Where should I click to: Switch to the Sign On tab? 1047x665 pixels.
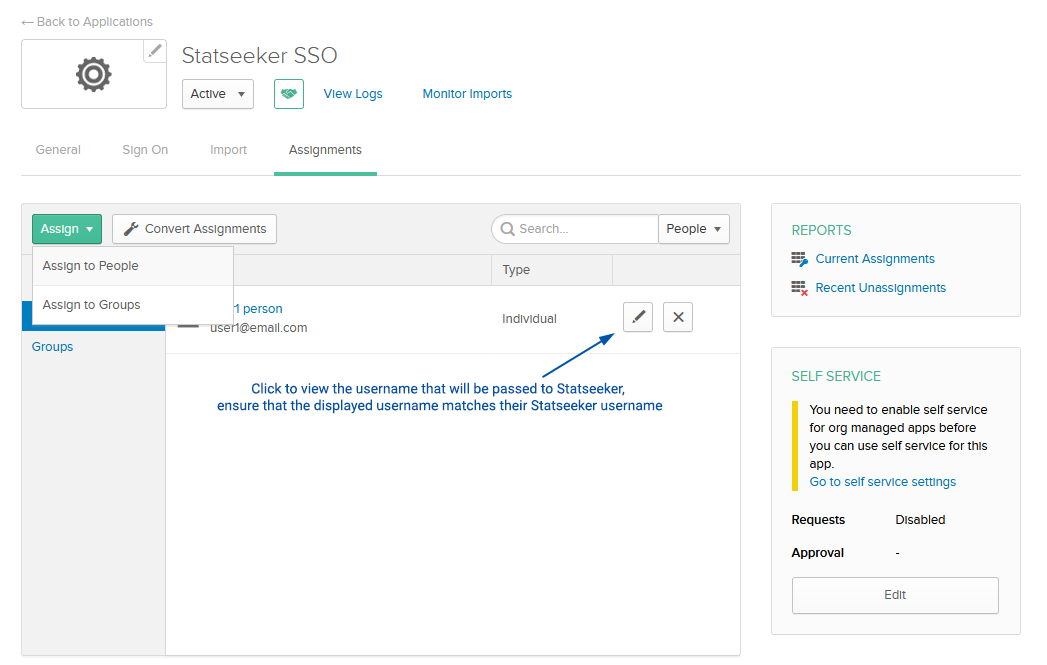point(145,150)
